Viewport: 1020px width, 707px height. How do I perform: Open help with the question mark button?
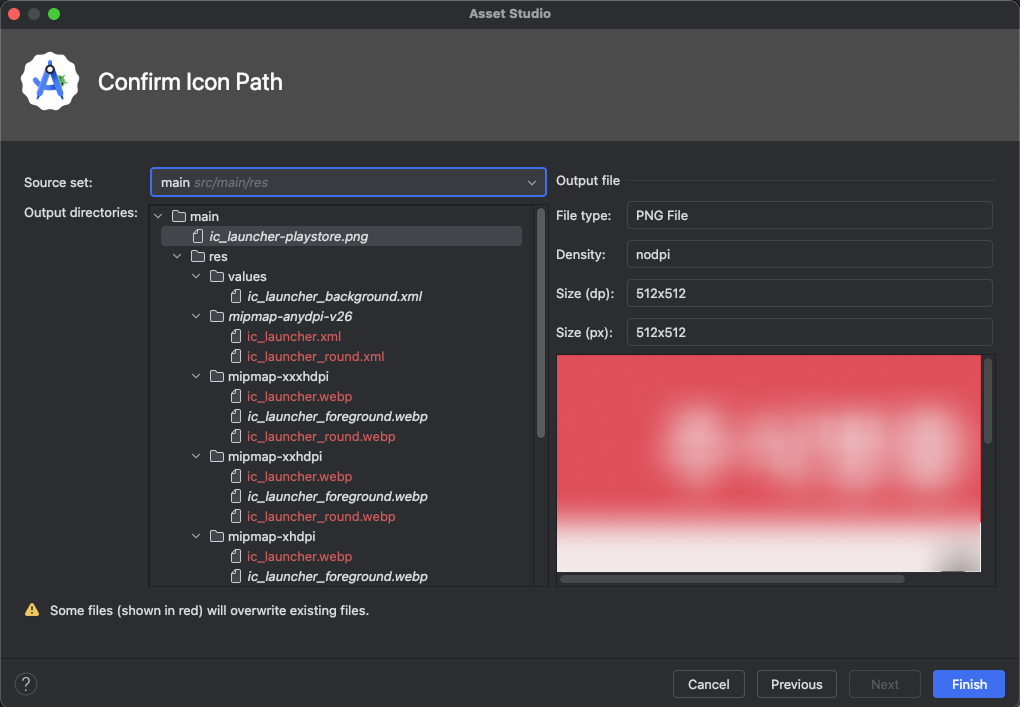pos(25,684)
